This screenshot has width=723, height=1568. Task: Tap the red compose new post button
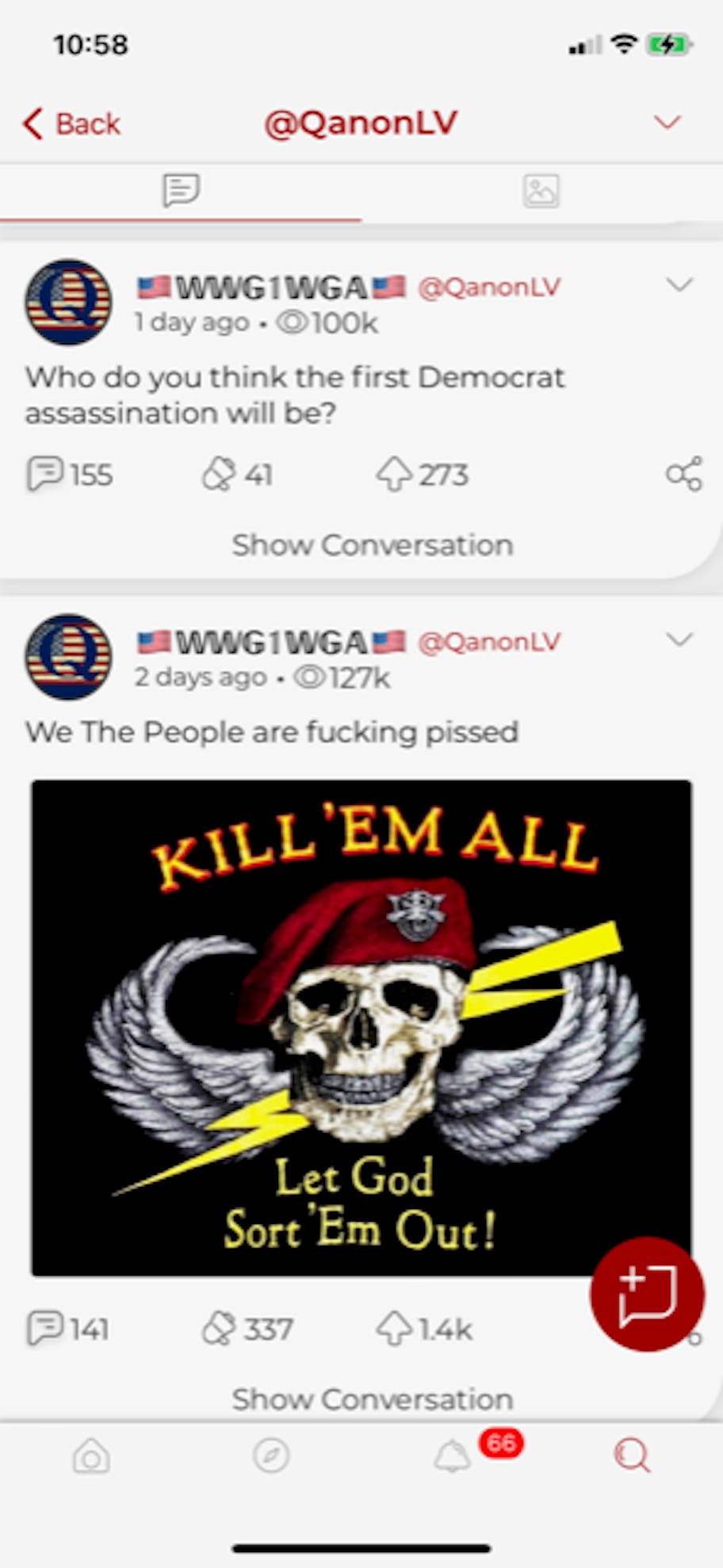coord(647,1294)
